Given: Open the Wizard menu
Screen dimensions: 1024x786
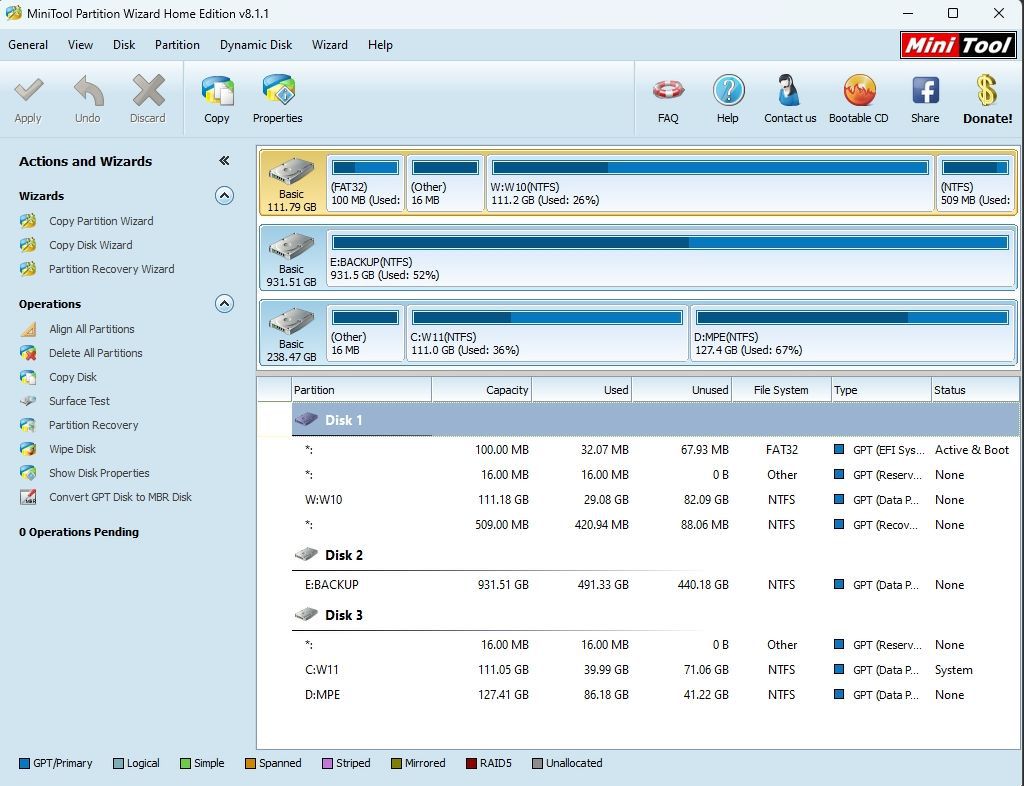Looking at the screenshot, I should [x=330, y=45].
